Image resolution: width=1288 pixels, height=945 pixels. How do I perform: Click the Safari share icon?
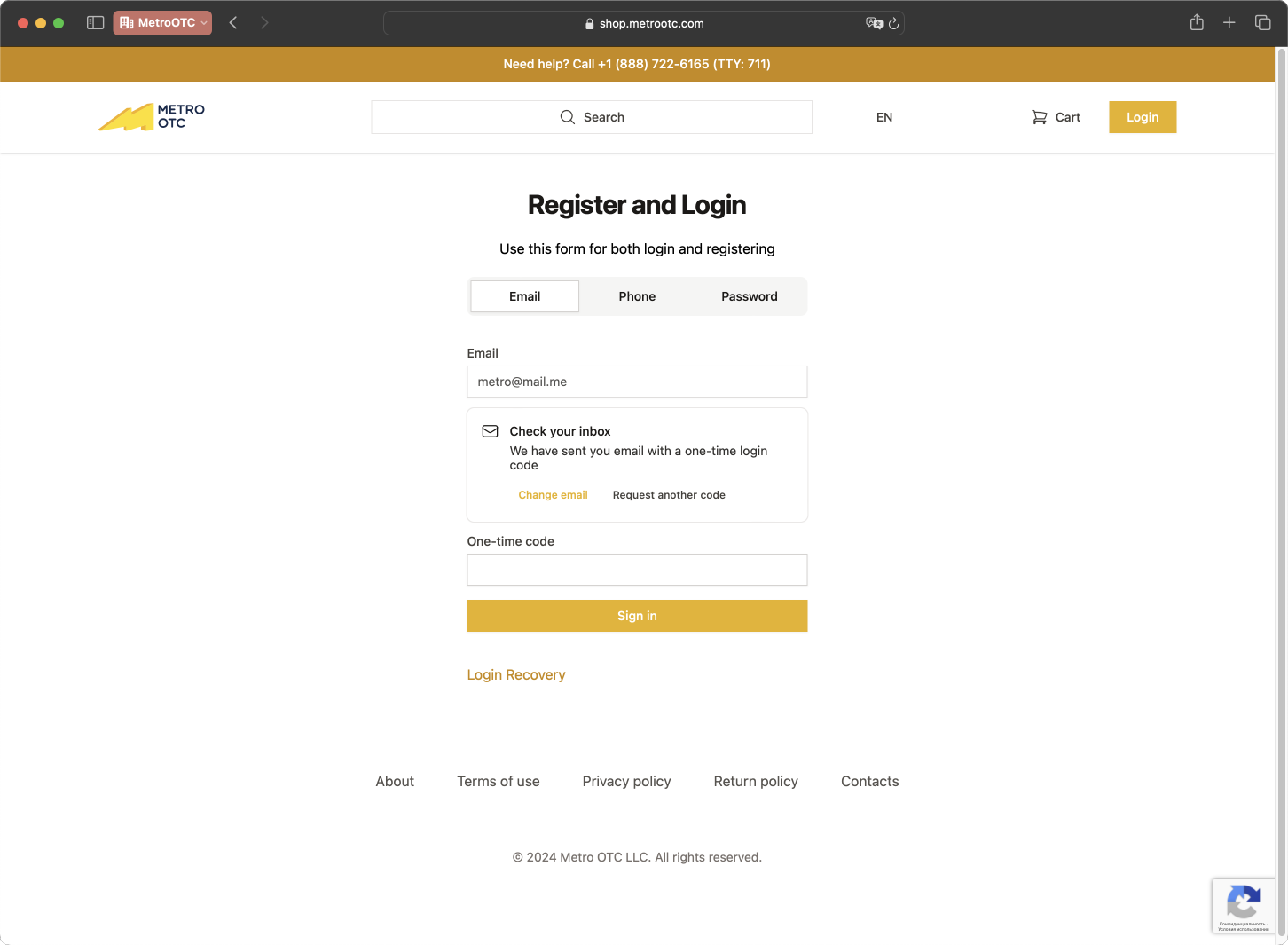1197,22
